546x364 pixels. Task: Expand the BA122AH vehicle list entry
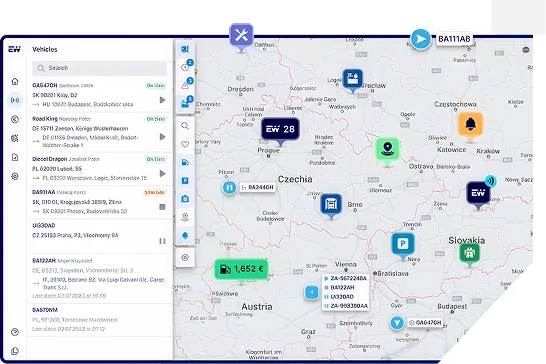(x=99, y=278)
